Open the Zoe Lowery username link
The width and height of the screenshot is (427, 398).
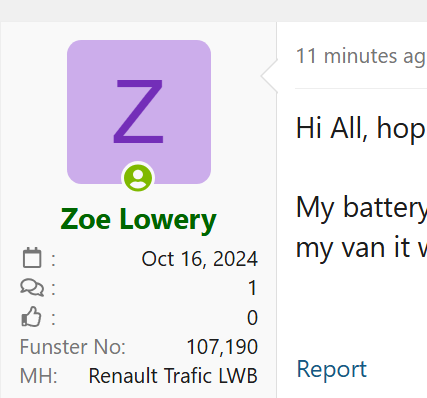(x=139, y=219)
